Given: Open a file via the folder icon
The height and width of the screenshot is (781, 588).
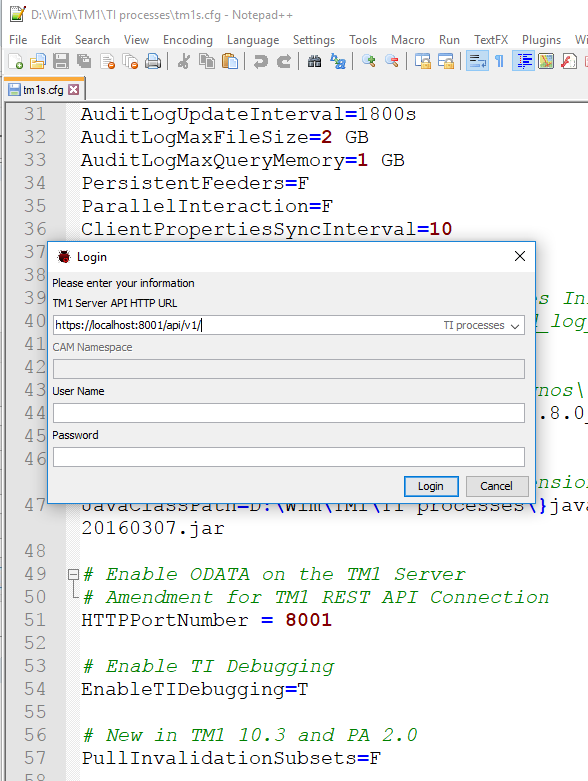Looking at the screenshot, I should click(38, 61).
